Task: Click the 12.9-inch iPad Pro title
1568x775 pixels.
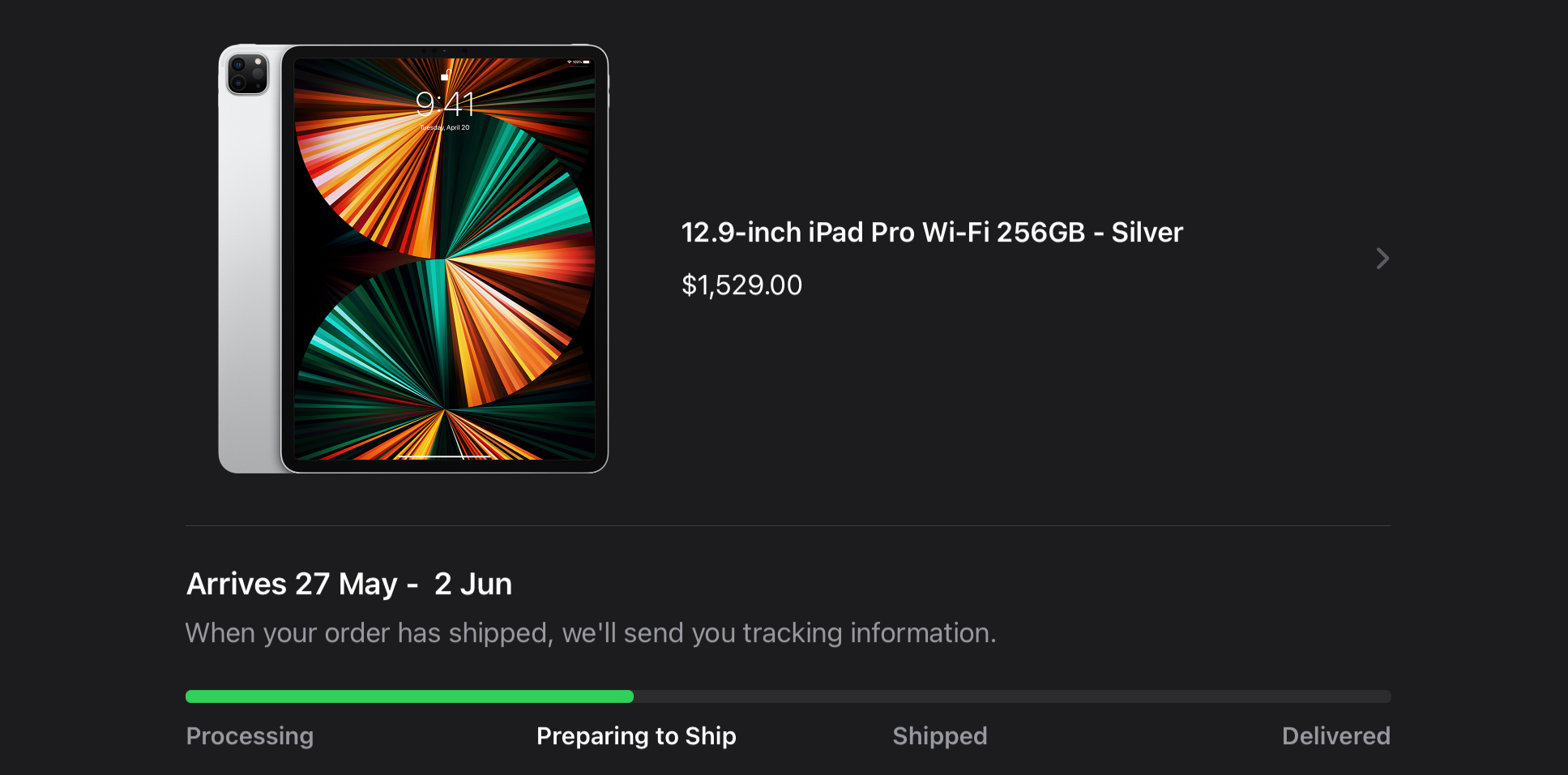Action: pos(932,233)
